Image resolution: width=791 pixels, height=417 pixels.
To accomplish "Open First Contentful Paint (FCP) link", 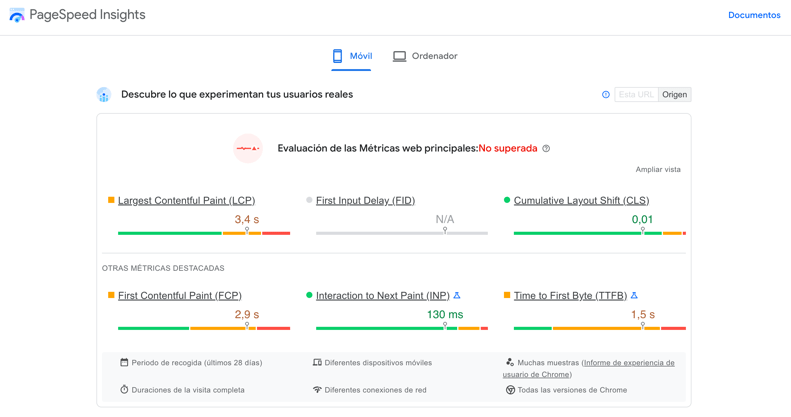I will [x=180, y=295].
